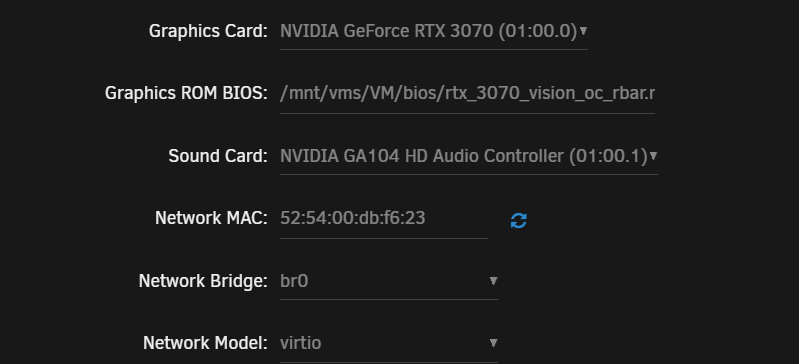Open the Graphics Card dropdown arrow
This screenshot has height=364, width=799.
pos(583,31)
